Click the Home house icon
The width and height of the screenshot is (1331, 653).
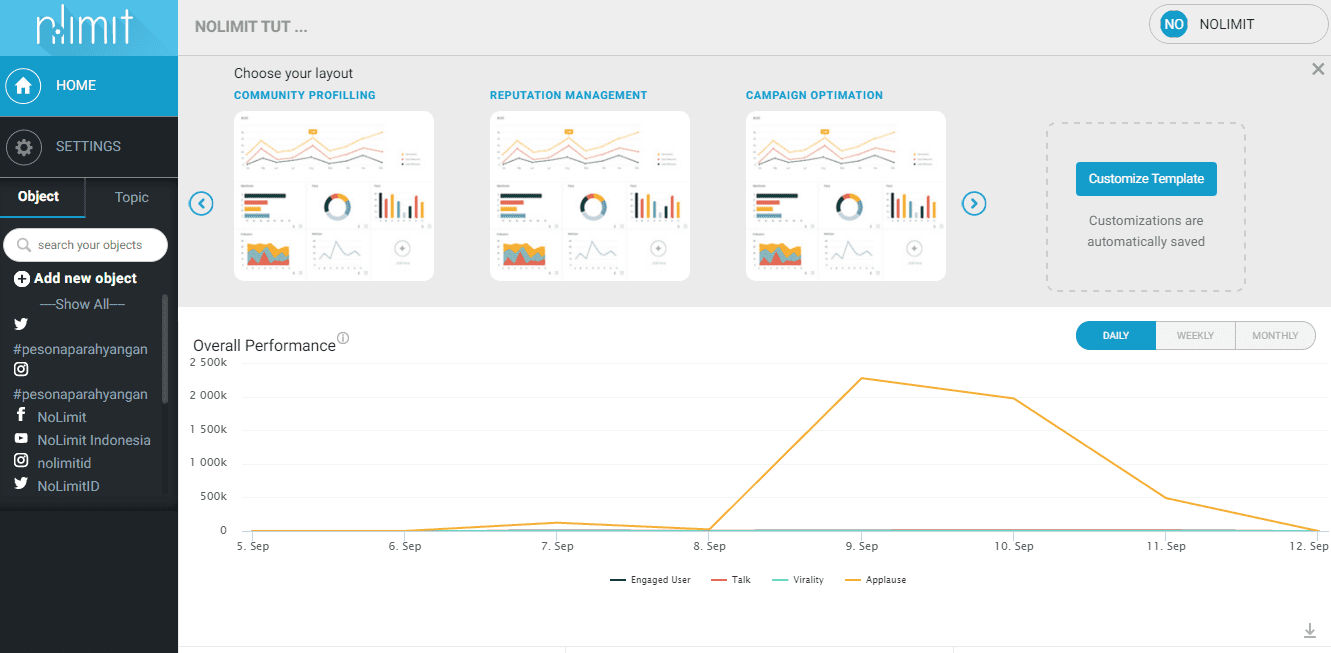click(23, 86)
